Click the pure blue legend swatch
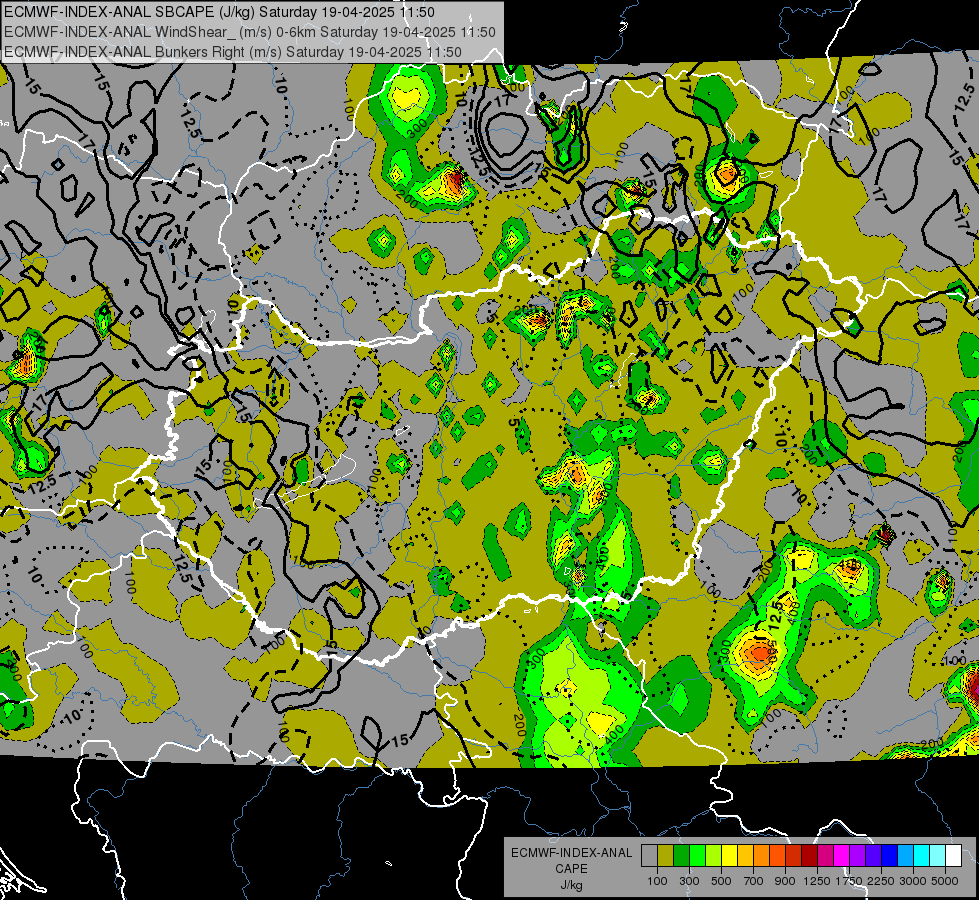The image size is (979, 900). click(x=890, y=856)
